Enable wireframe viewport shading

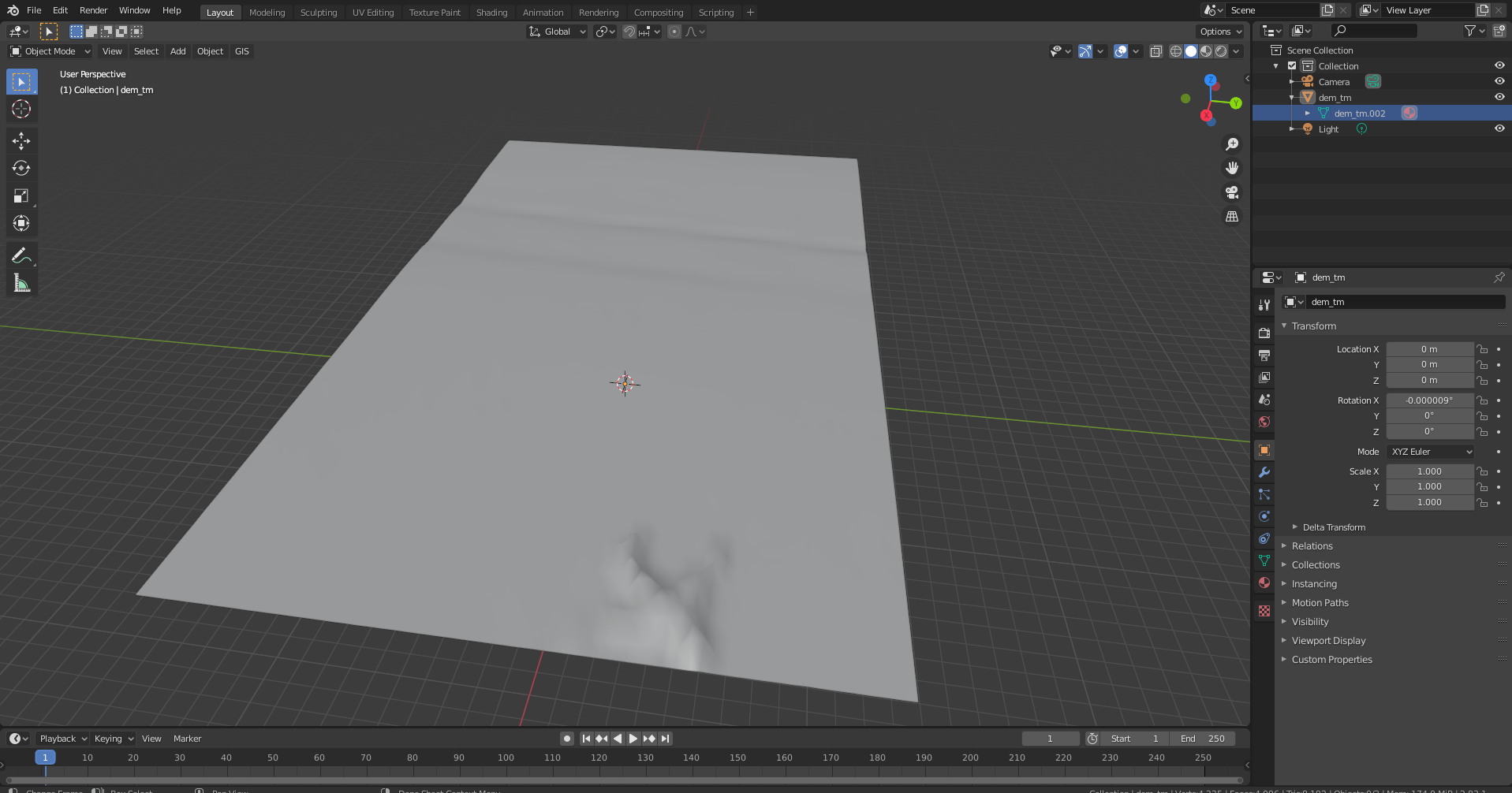point(1175,51)
